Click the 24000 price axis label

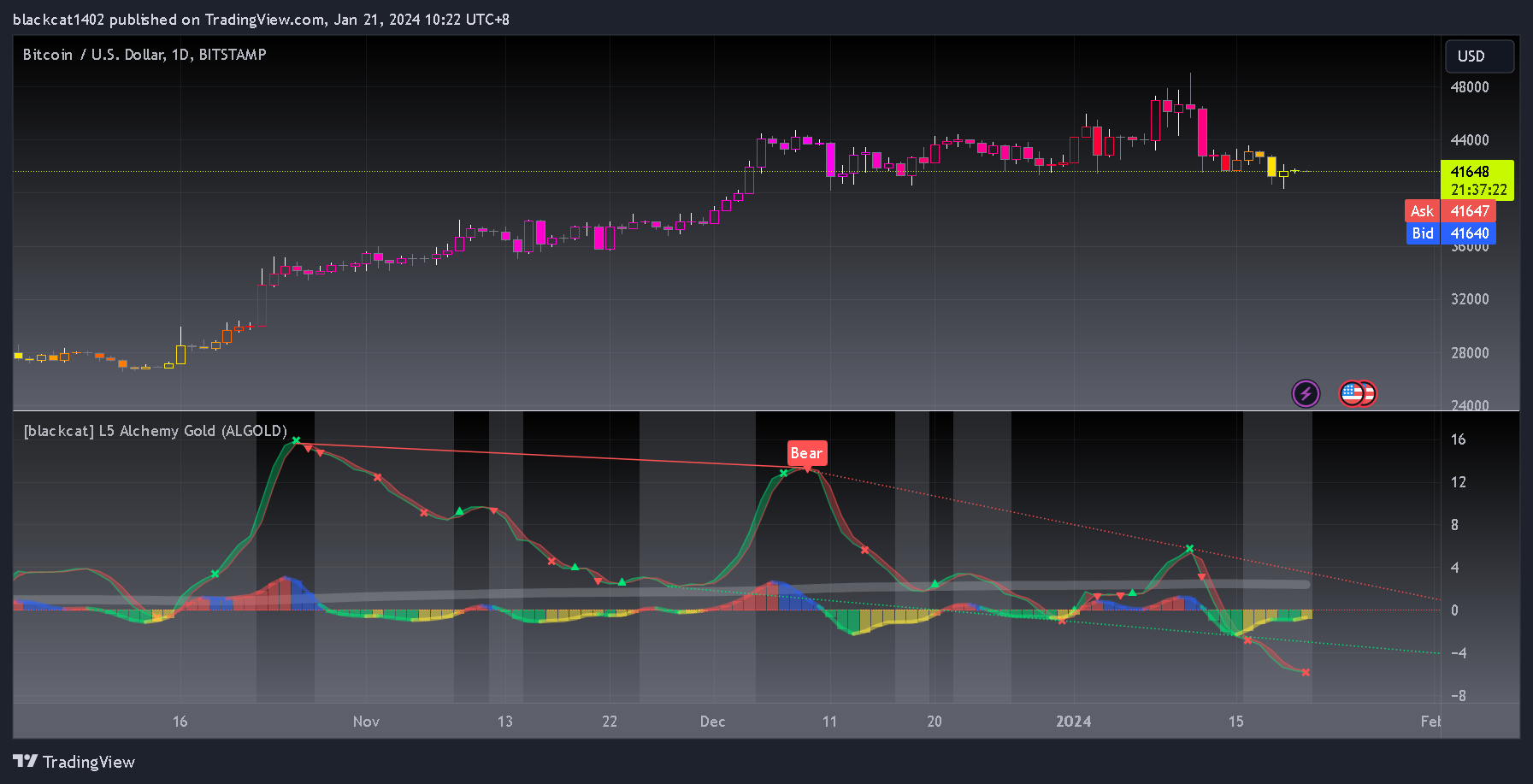coord(1470,405)
